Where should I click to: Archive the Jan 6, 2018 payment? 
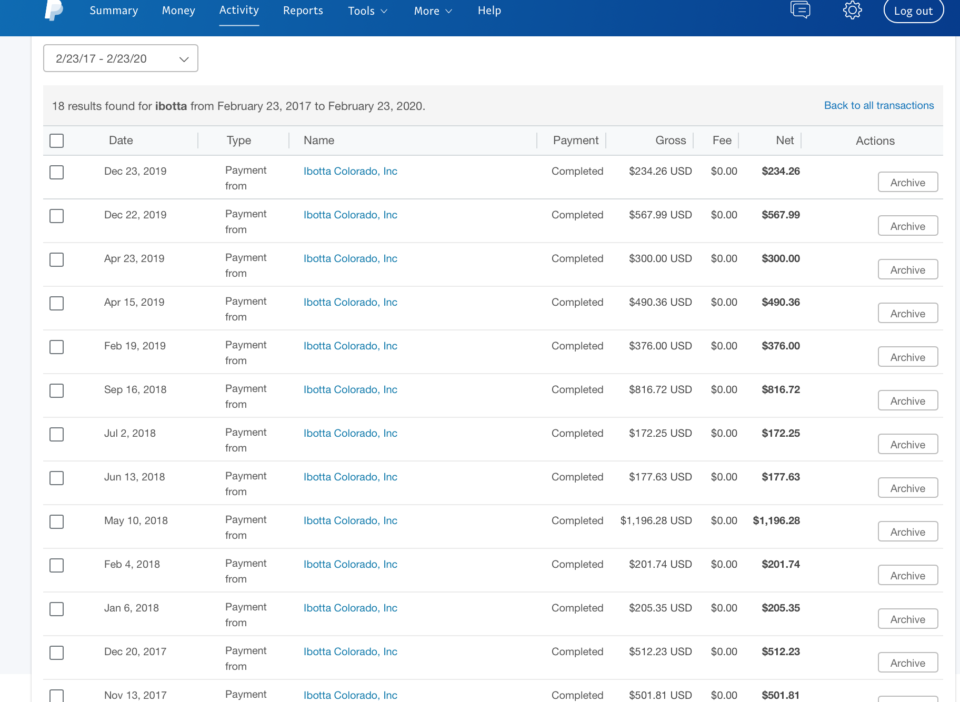pyautogui.click(x=907, y=619)
